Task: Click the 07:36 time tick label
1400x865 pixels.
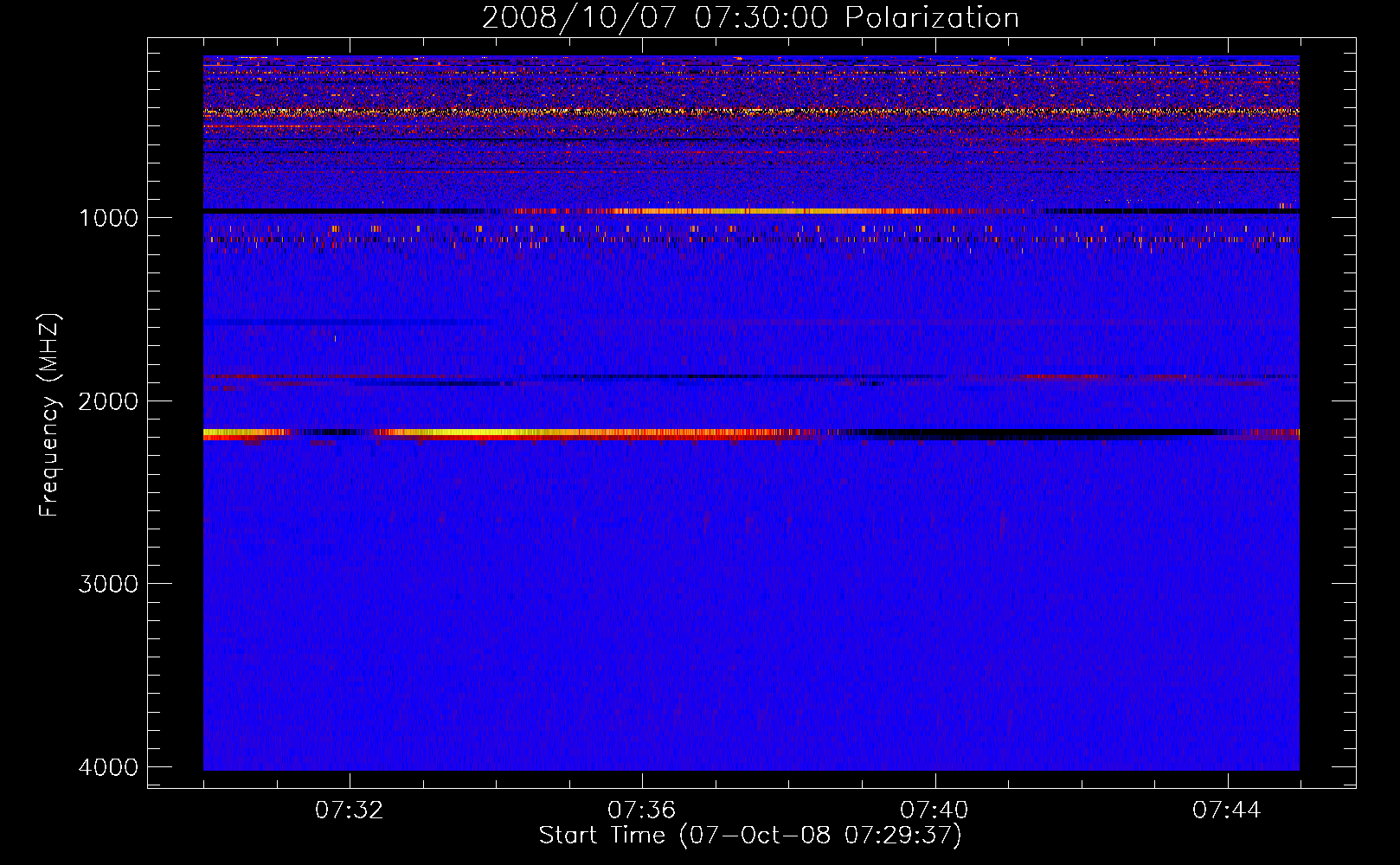Action: 642,810
